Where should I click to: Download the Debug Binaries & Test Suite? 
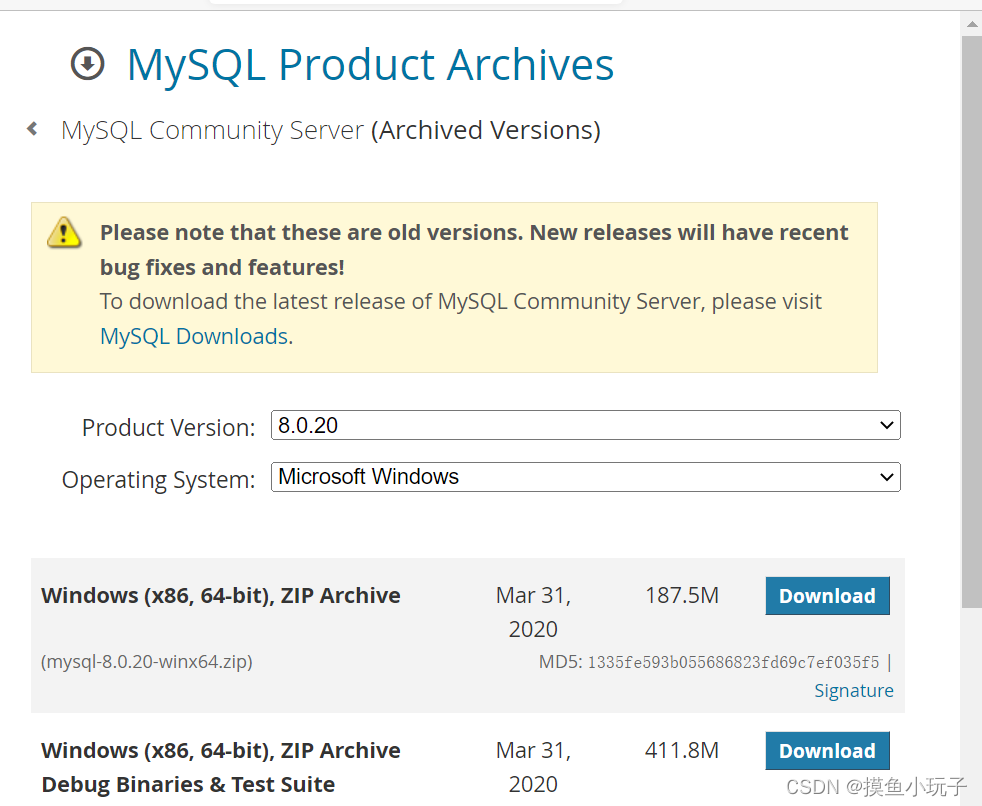point(827,751)
